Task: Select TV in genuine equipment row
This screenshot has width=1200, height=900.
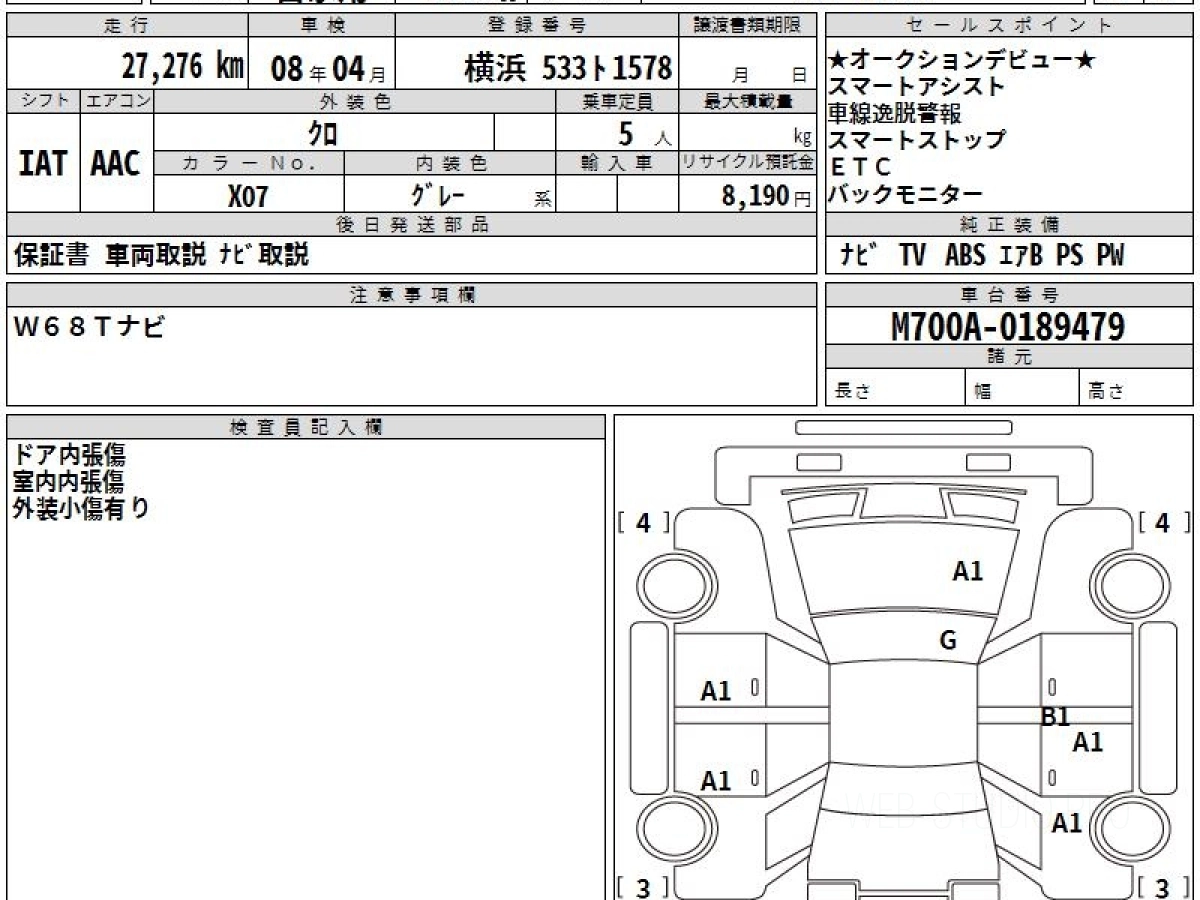Action: (912, 256)
